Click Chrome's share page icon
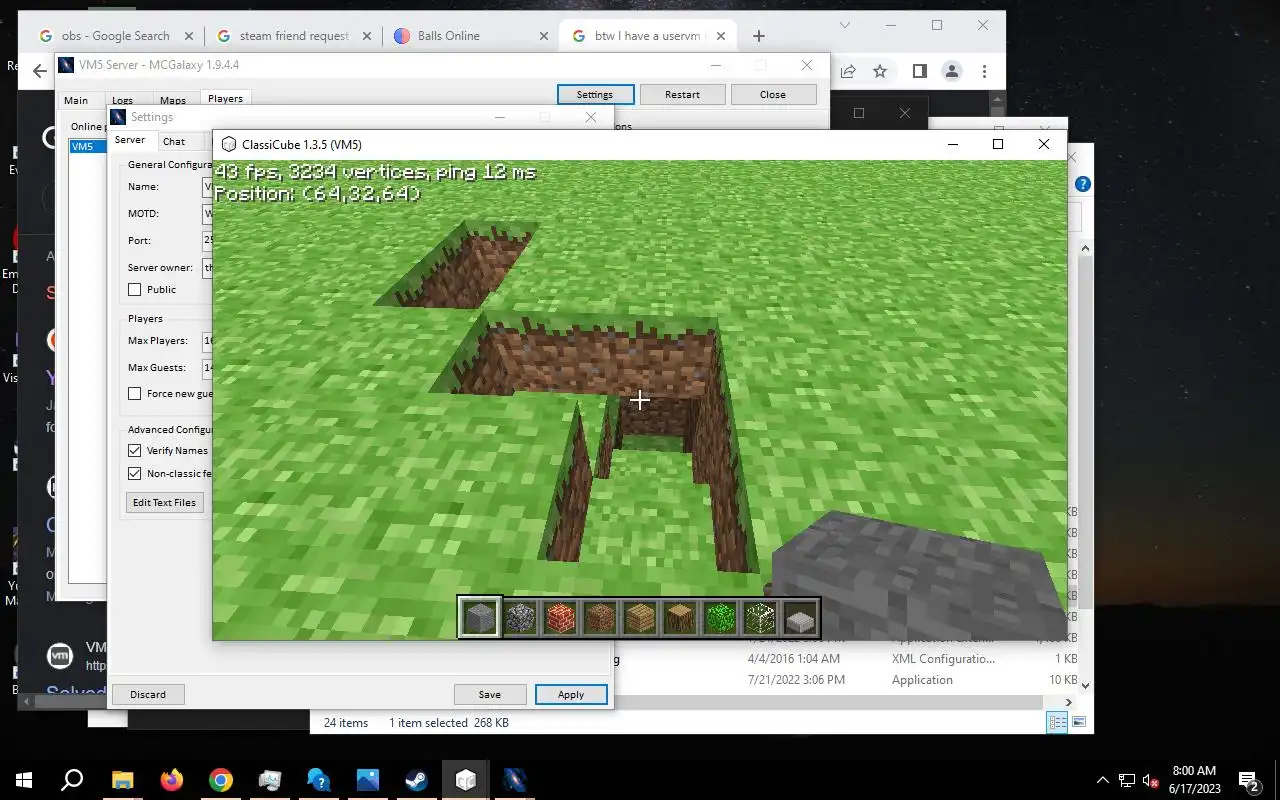Screen dimensions: 1280x800 [848, 71]
